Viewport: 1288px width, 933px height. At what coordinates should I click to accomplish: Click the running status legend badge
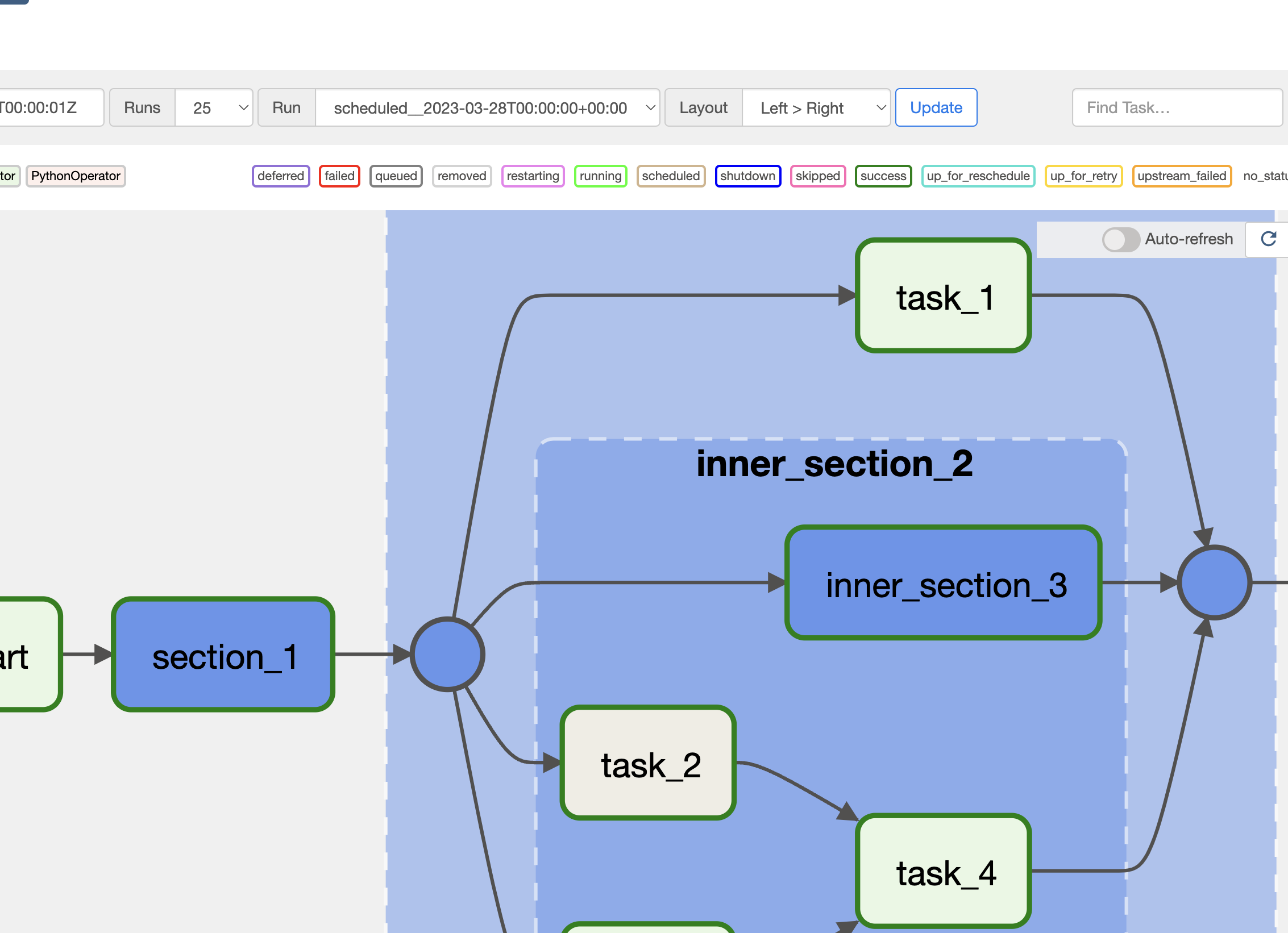point(600,176)
